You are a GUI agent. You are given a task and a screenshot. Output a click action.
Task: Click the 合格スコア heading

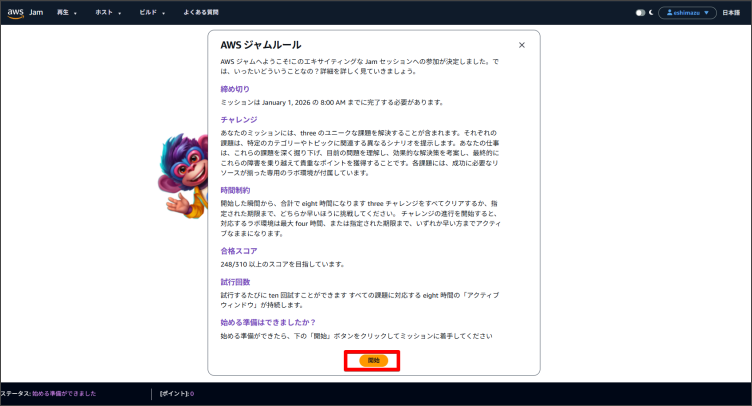(x=239, y=251)
